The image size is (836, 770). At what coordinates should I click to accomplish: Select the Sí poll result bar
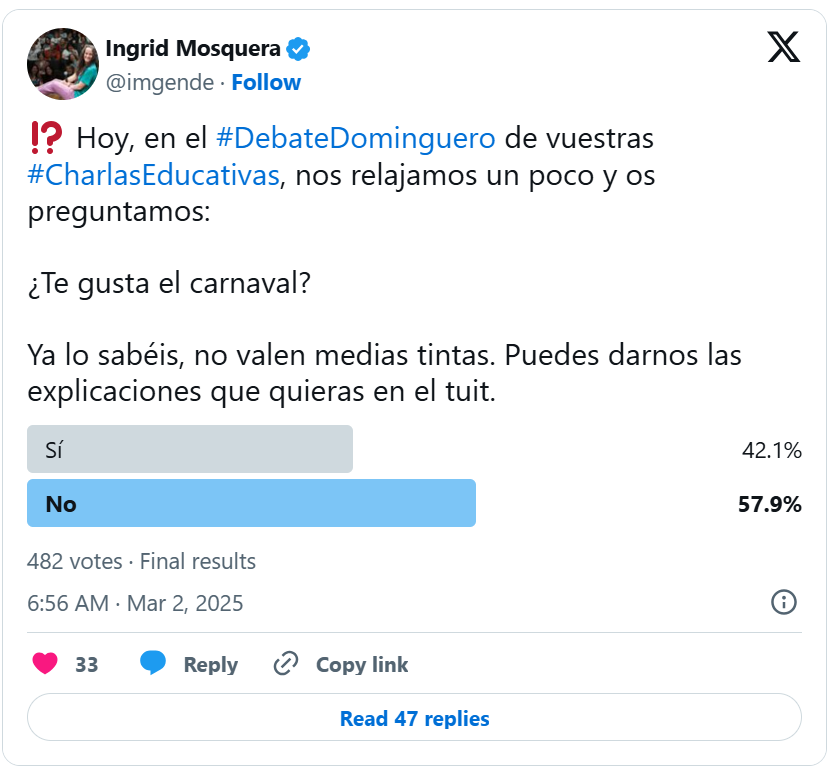[190, 449]
